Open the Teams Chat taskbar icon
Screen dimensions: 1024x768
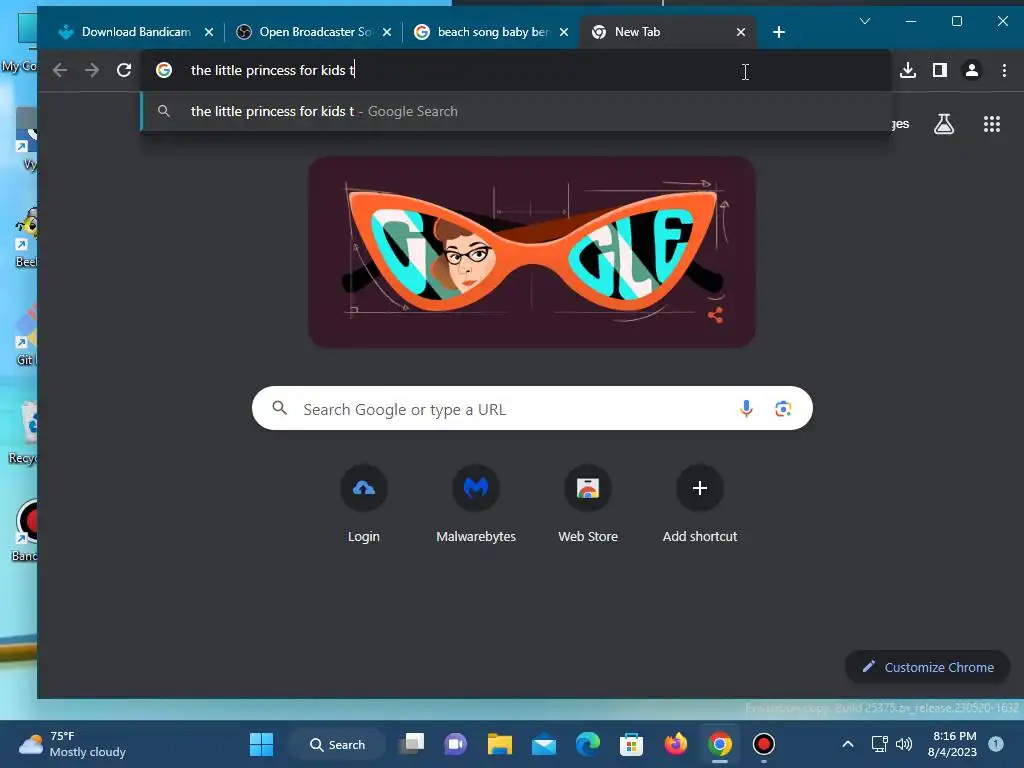tap(456, 744)
